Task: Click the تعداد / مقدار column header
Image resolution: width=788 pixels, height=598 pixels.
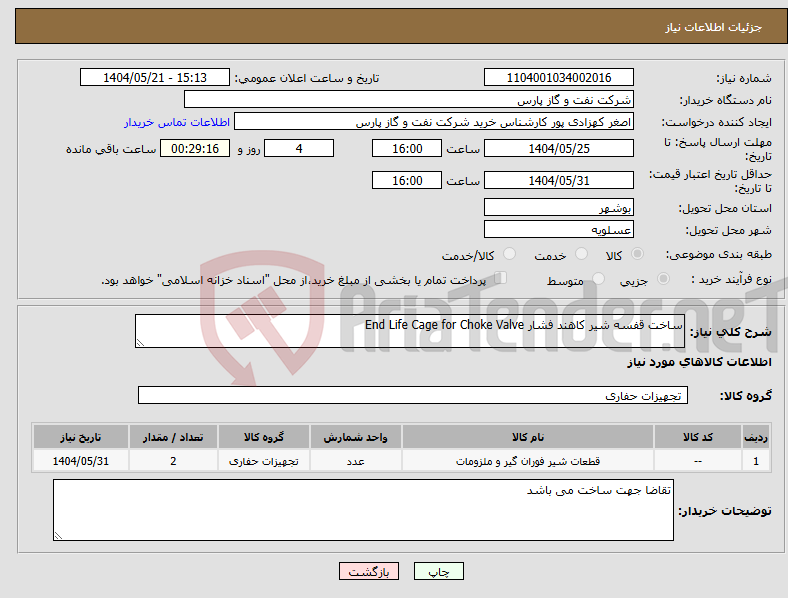Action: (173, 437)
